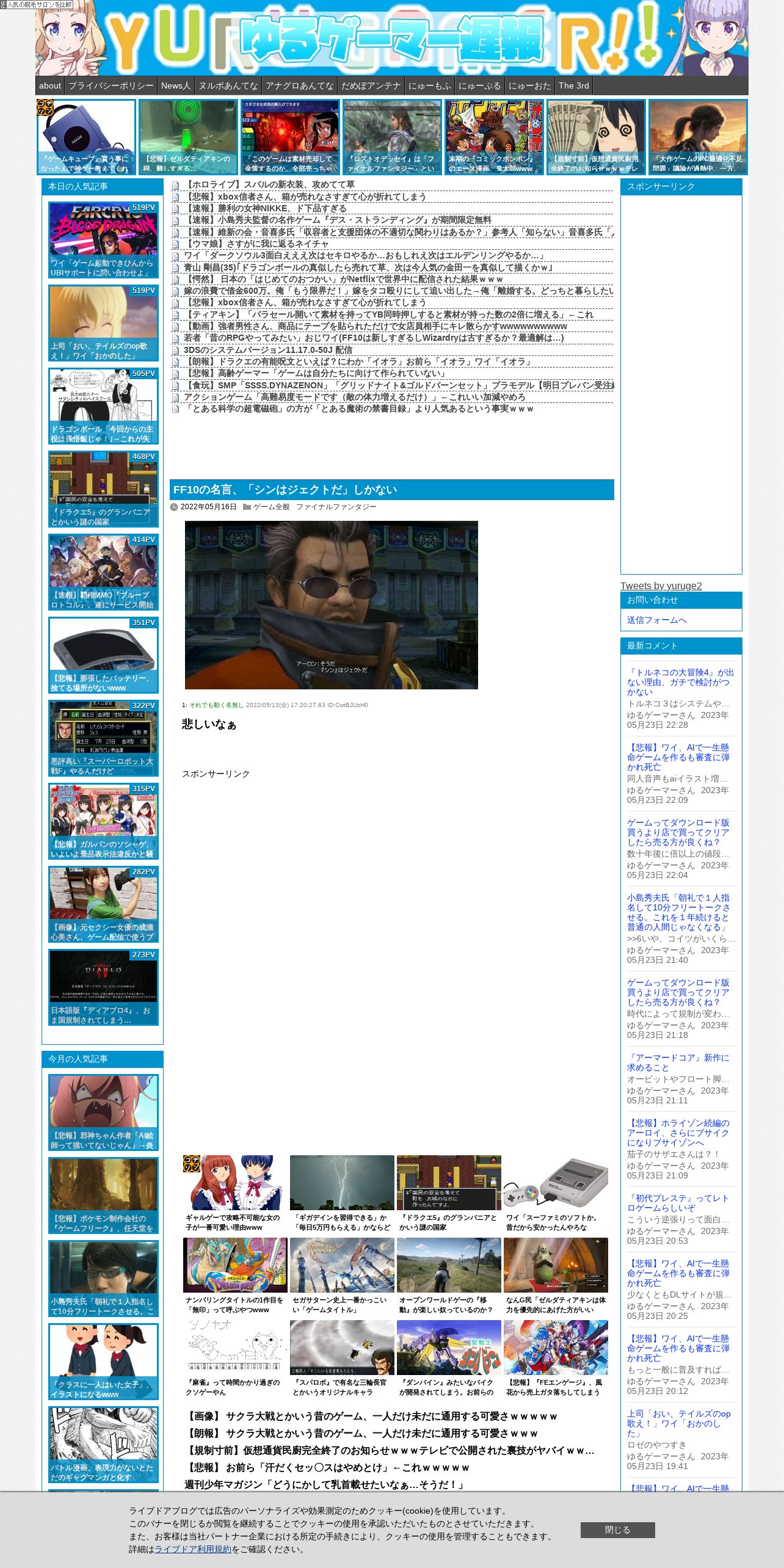Open the article title FF10の名言

point(285,490)
